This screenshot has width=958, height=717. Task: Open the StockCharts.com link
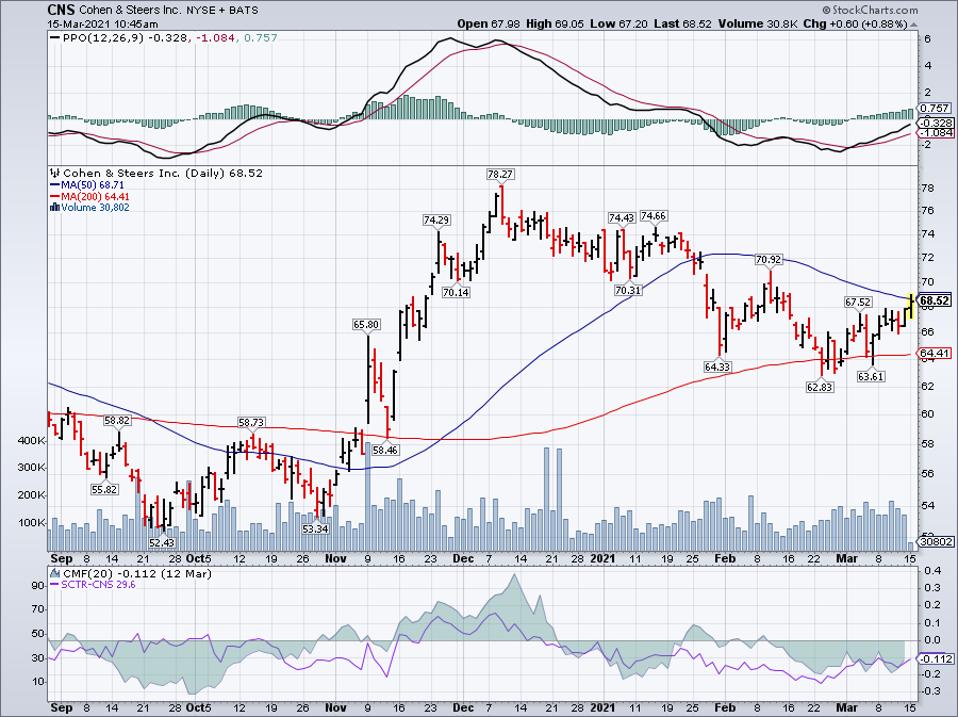874,10
